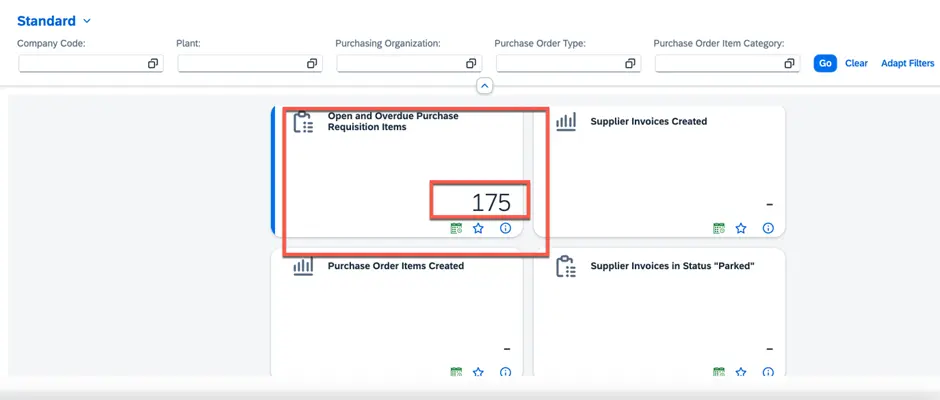This screenshot has height=400, width=940.
Task: Open value help for Purchasing Organization field
Action: click(x=471, y=64)
